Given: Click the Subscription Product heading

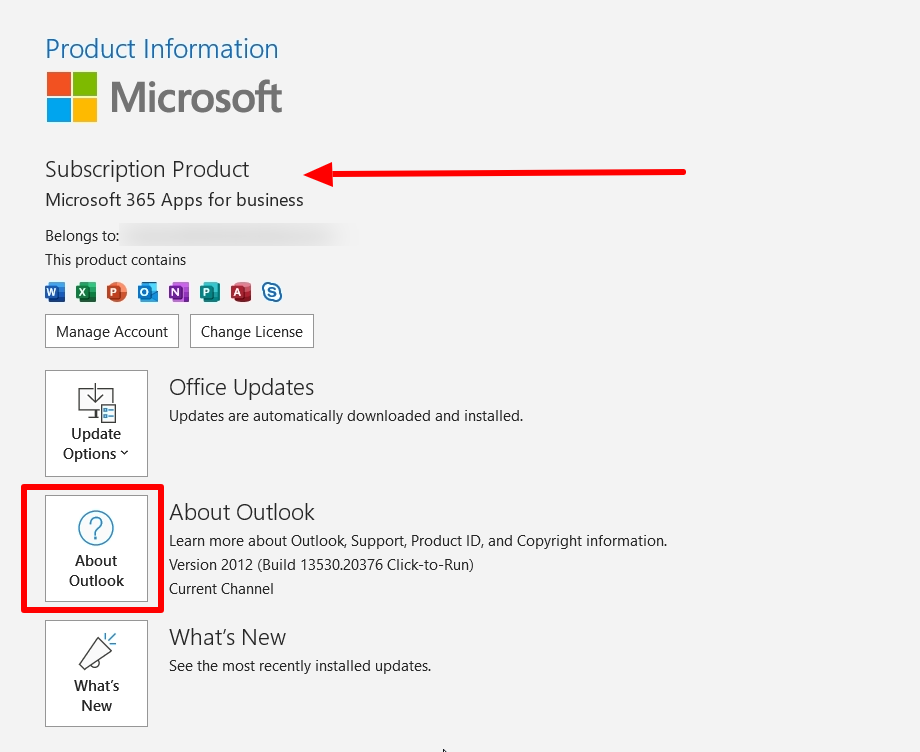Looking at the screenshot, I should click(147, 170).
